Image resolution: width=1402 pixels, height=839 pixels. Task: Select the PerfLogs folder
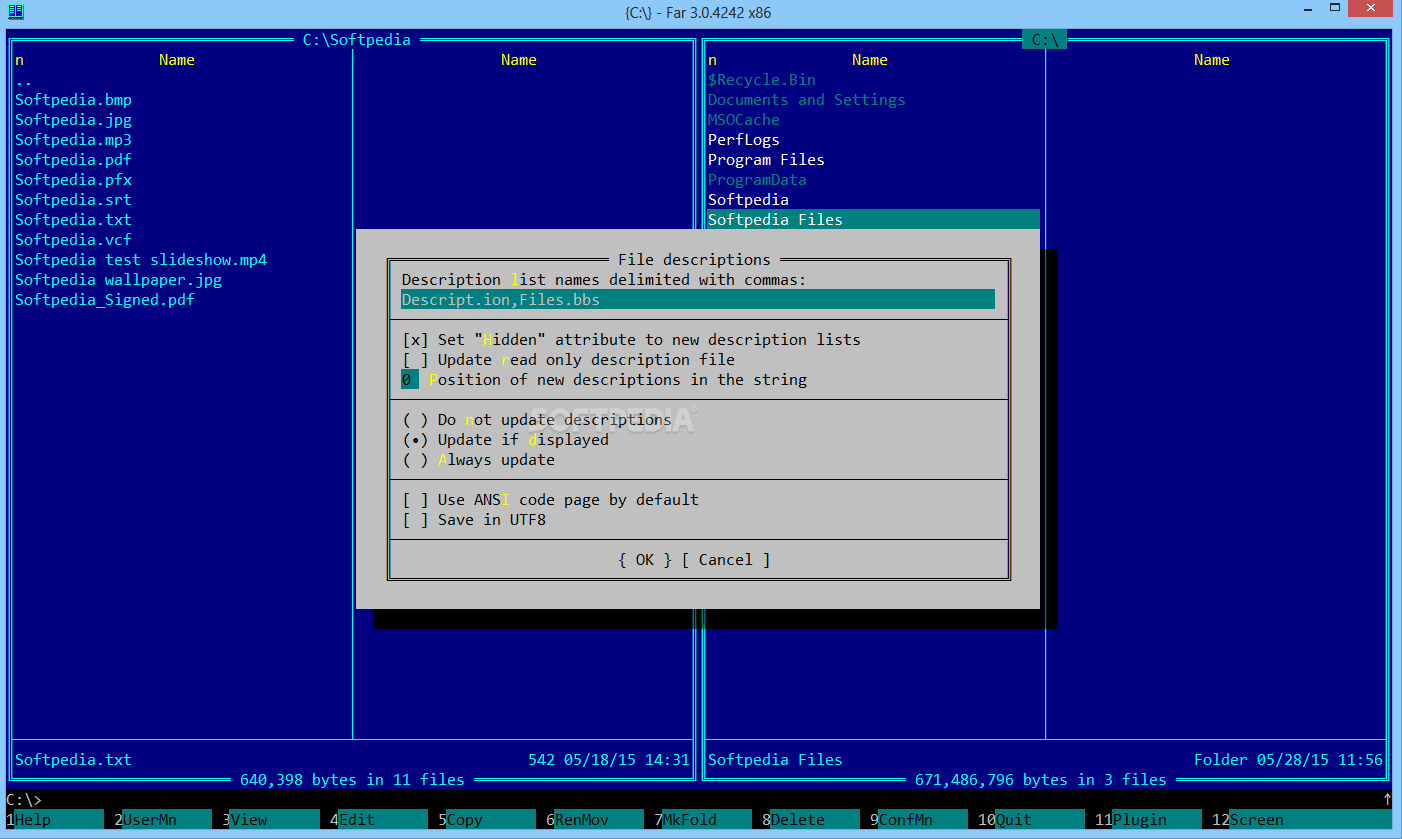pos(744,140)
